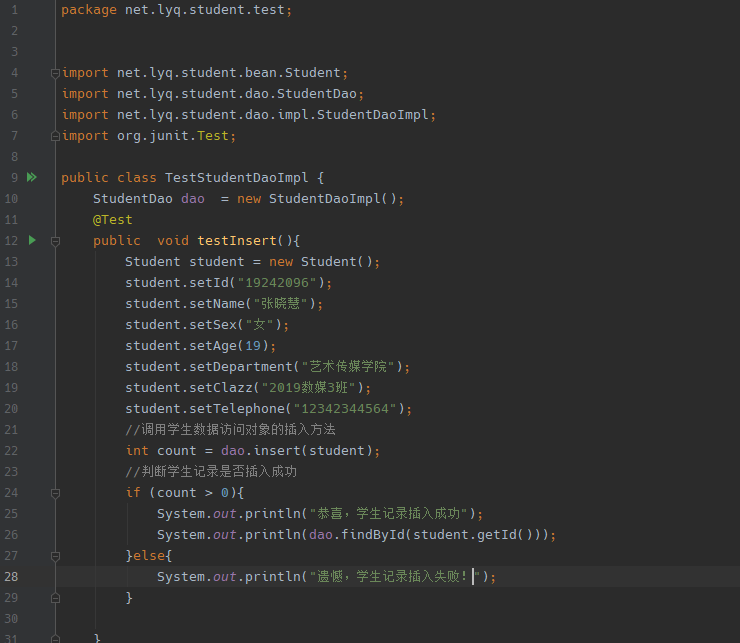The height and width of the screenshot is (643, 740).
Task: Click StudentDaoImpl in the import on line 6
Action: 372,115
